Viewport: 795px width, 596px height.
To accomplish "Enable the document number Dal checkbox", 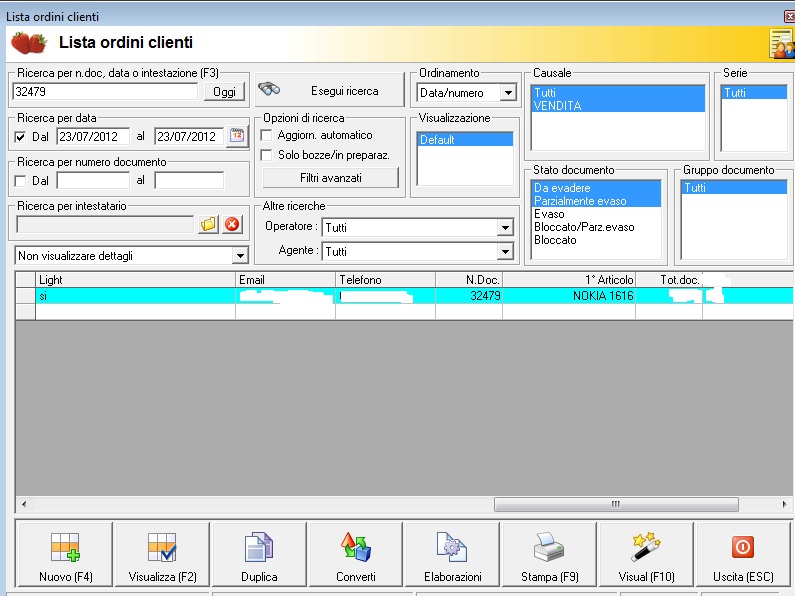I will click(20, 181).
